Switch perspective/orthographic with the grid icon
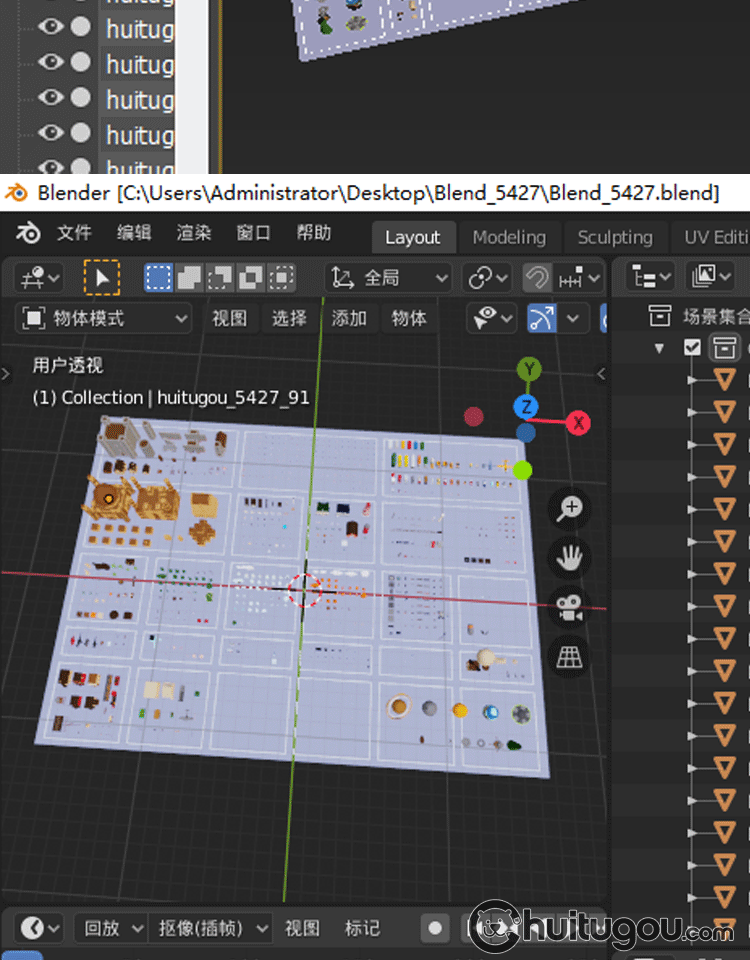The width and height of the screenshot is (750, 960). point(570,657)
